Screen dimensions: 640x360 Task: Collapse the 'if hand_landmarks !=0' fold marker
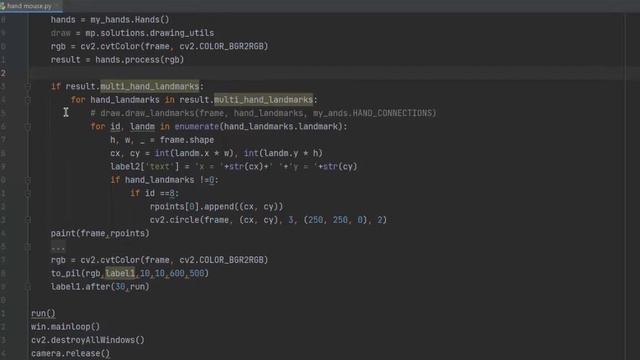point(28,180)
